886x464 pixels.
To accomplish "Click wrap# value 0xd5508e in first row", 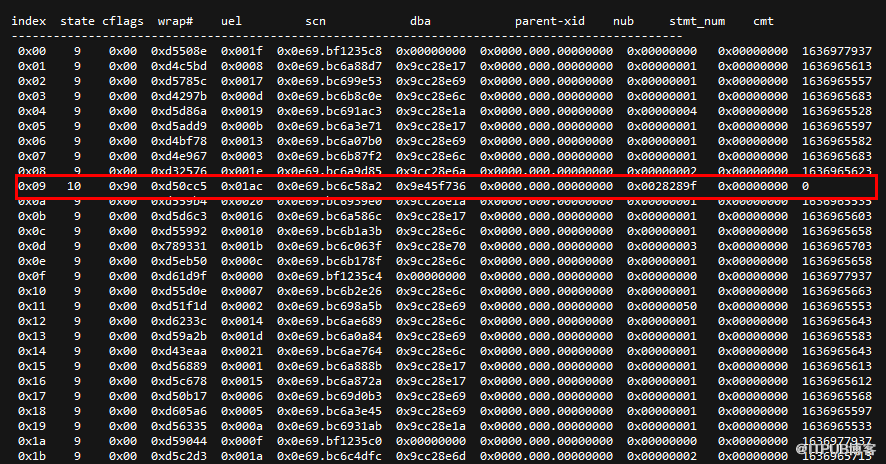I will 179,50.
